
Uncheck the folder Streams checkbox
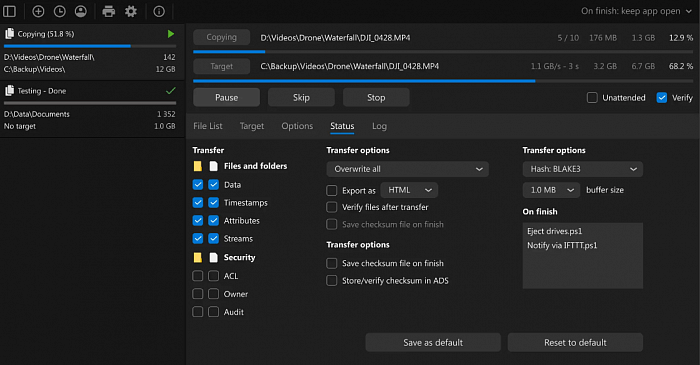(198, 239)
